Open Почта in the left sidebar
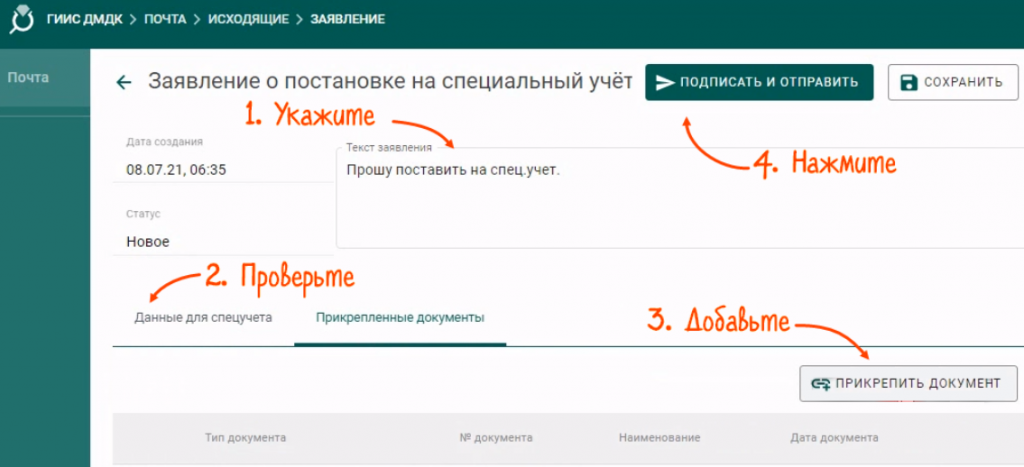This screenshot has width=1024, height=467. 28,77
